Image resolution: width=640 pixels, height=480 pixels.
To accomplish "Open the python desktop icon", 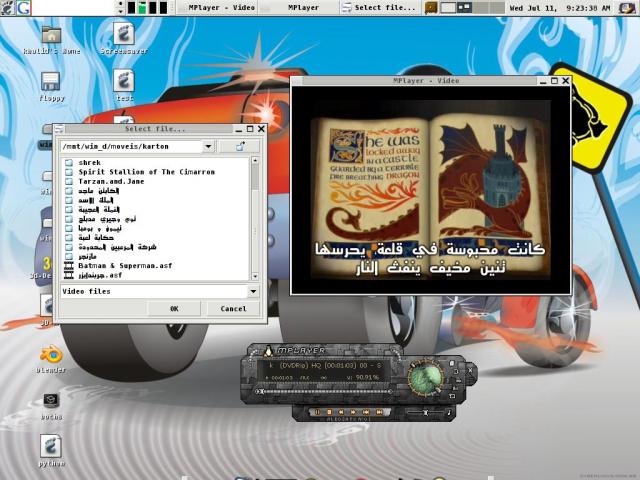I will coord(52,445).
